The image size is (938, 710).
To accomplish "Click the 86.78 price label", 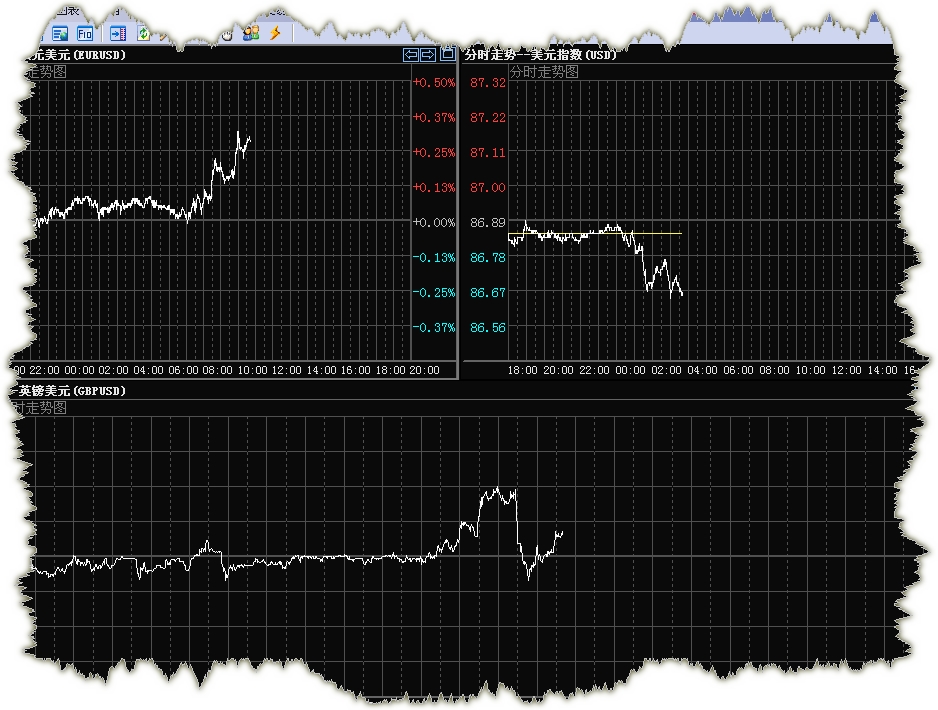I will (x=488, y=258).
